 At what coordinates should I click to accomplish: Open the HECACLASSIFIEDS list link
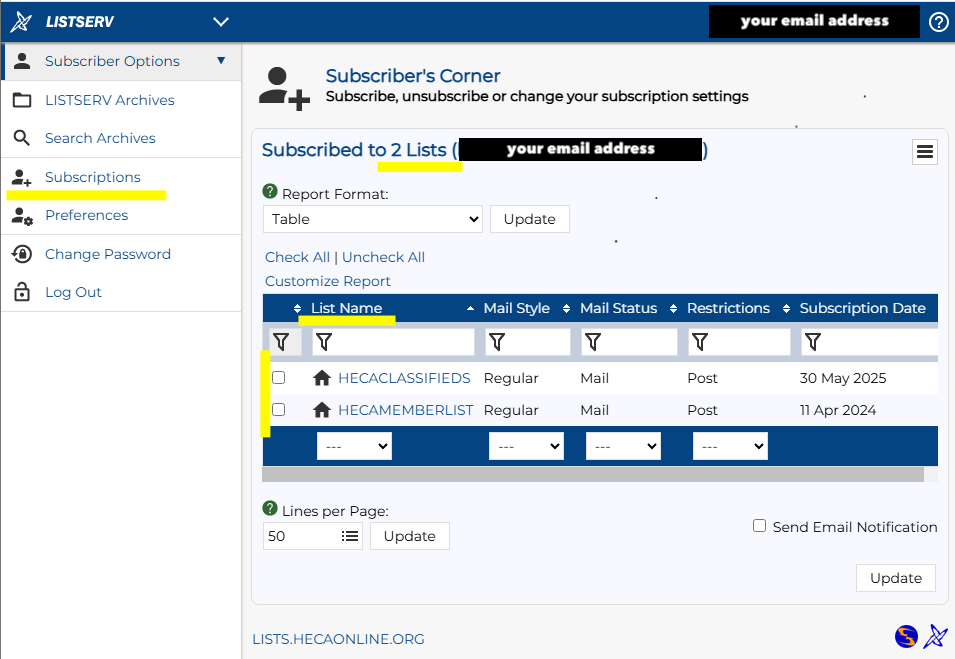(404, 378)
